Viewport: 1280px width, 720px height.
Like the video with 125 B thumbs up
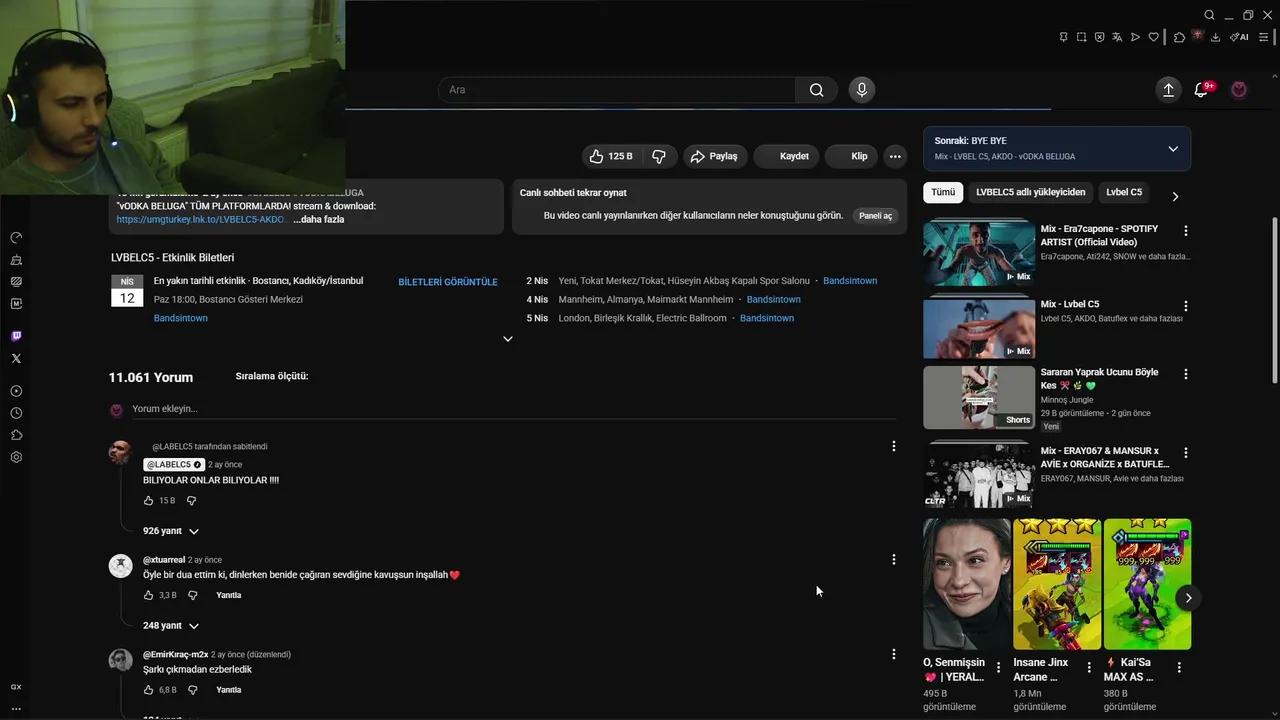click(611, 156)
